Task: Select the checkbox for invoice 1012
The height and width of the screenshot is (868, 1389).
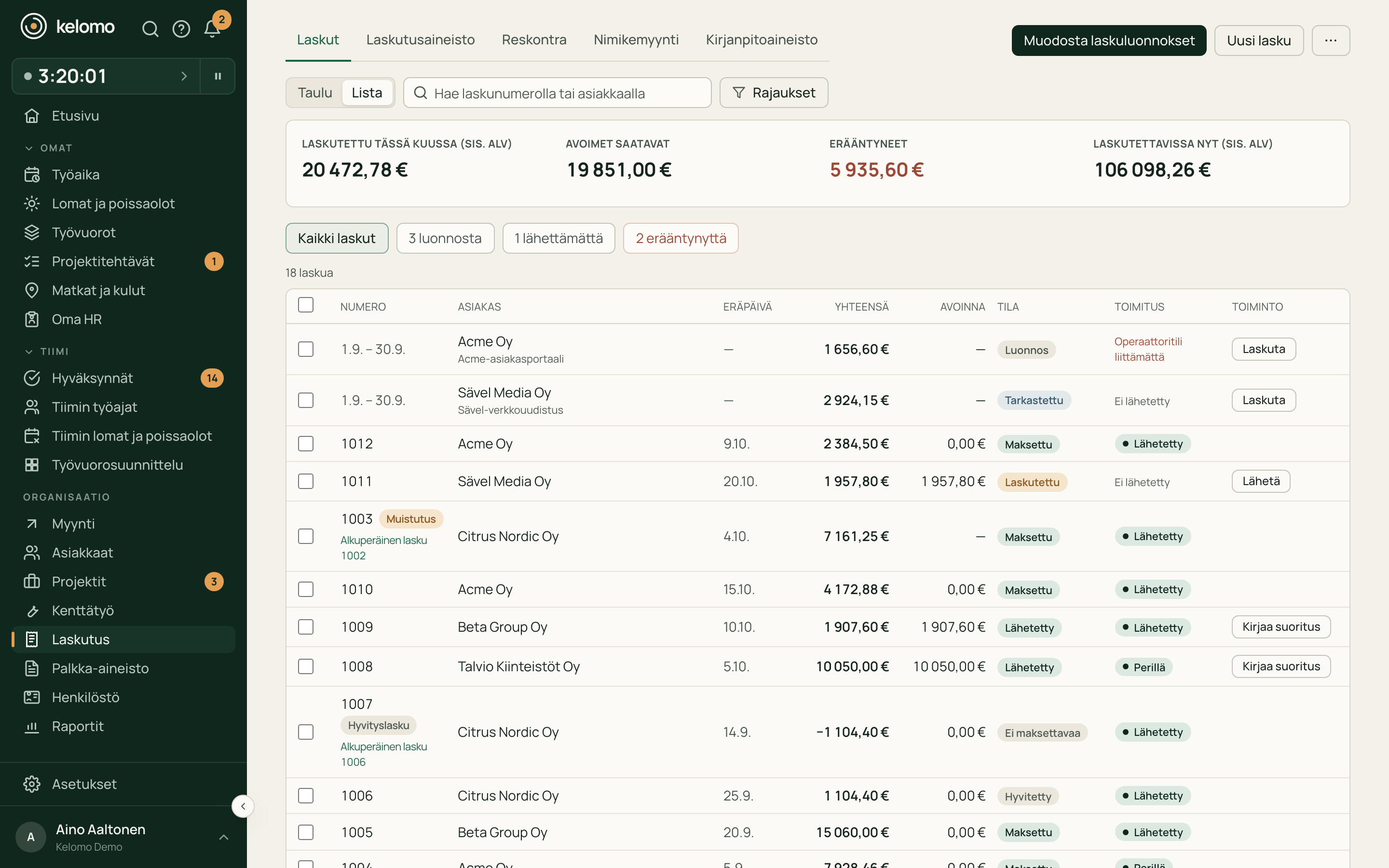Action: click(306, 444)
